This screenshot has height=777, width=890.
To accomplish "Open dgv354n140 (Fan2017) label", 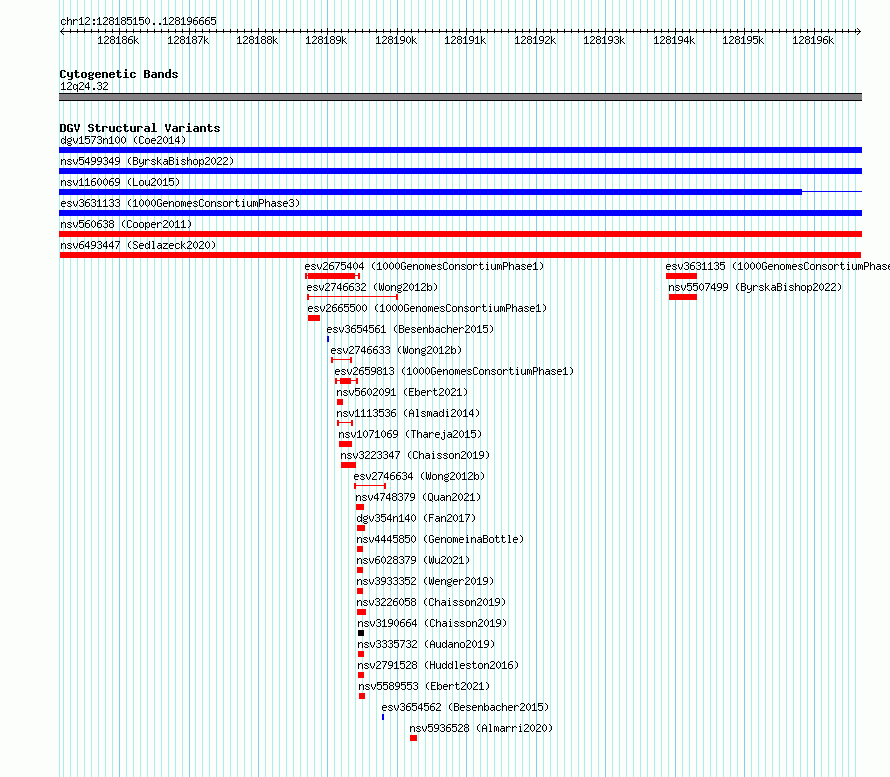I will pos(416,518).
